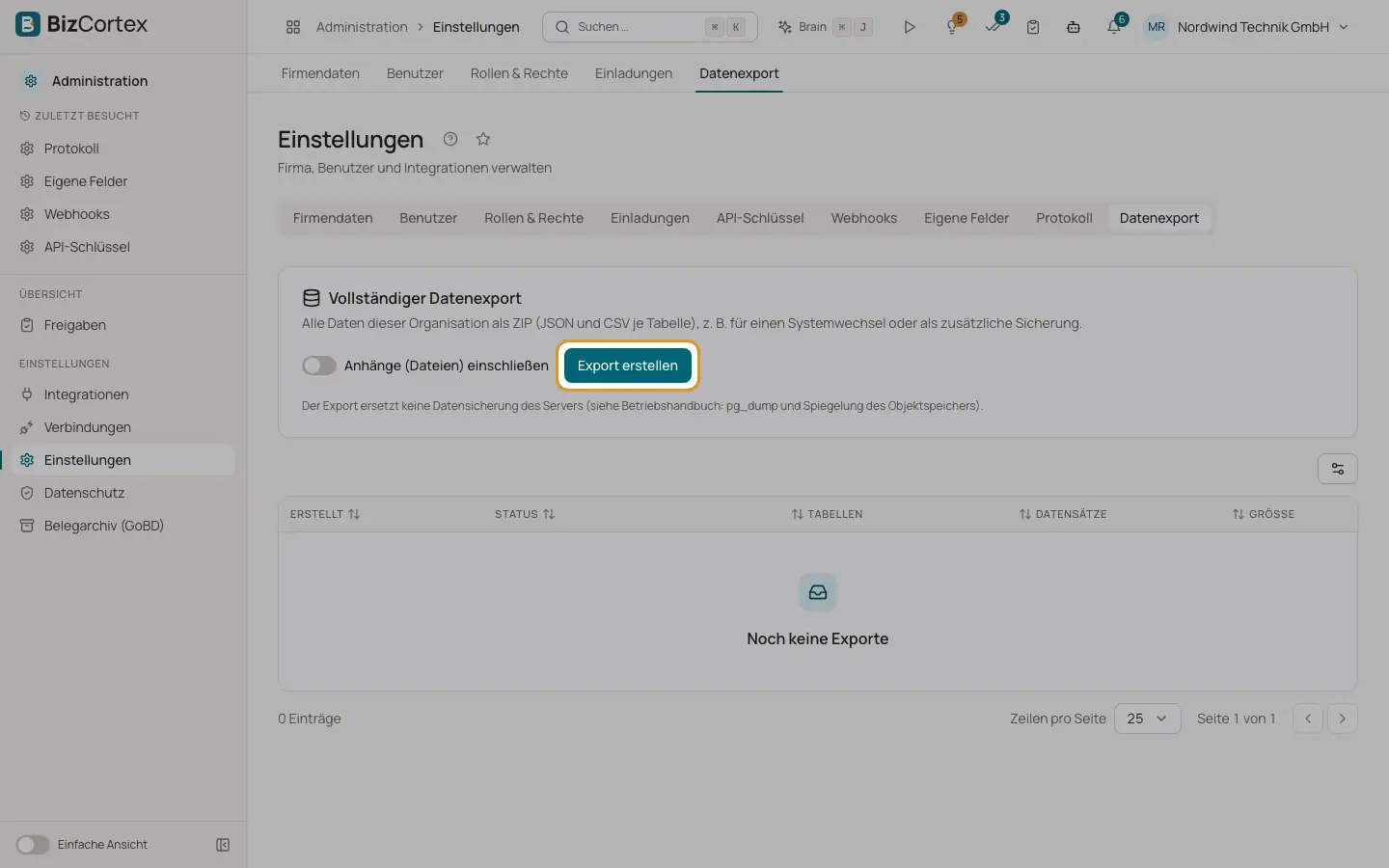
Task: Click the clipboard icon in top bar
Action: [x=1033, y=27]
